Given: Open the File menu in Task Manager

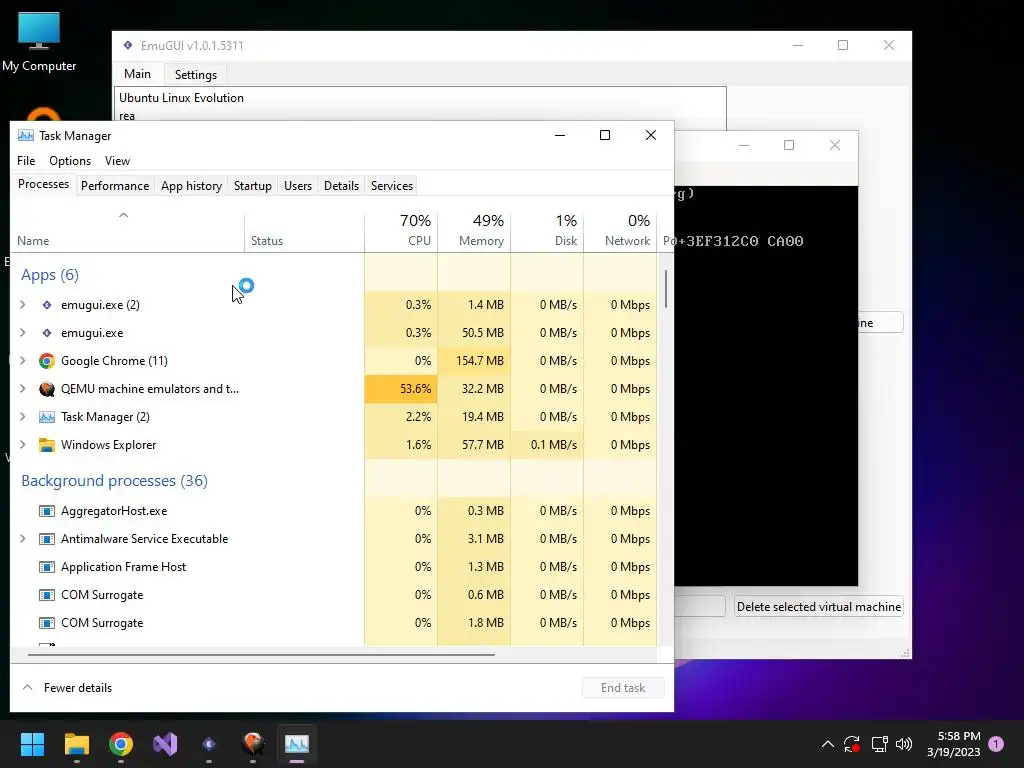Looking at the screenshot, I should (x=26, y=161).
